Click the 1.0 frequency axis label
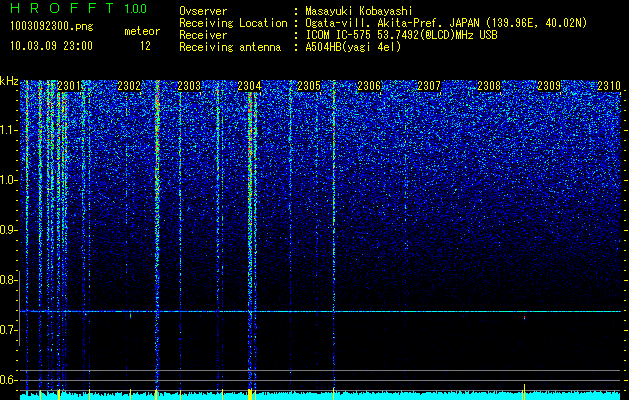The image size is (629, 400). (8, 180)
